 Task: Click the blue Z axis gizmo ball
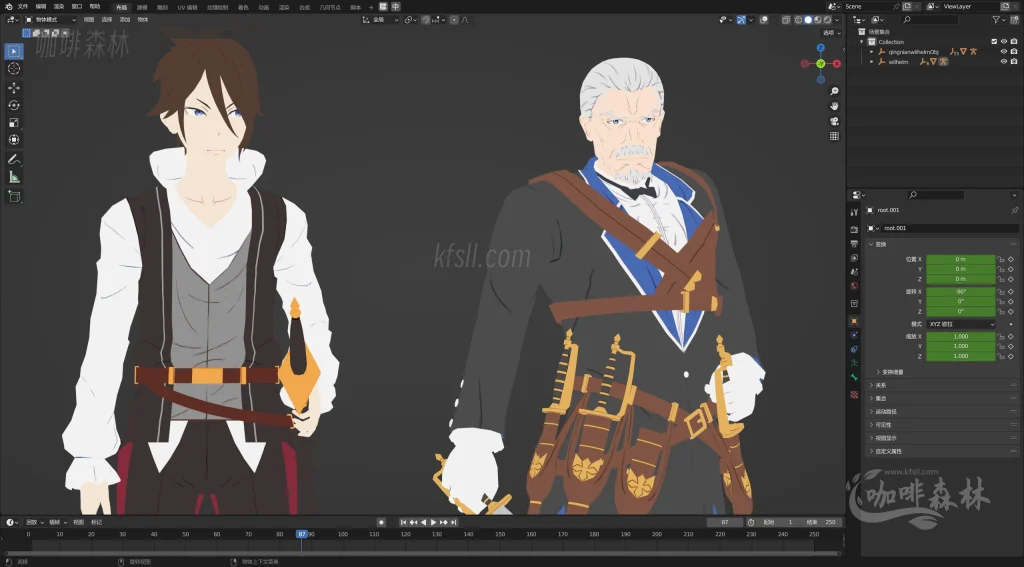click(x=821, y=48)
